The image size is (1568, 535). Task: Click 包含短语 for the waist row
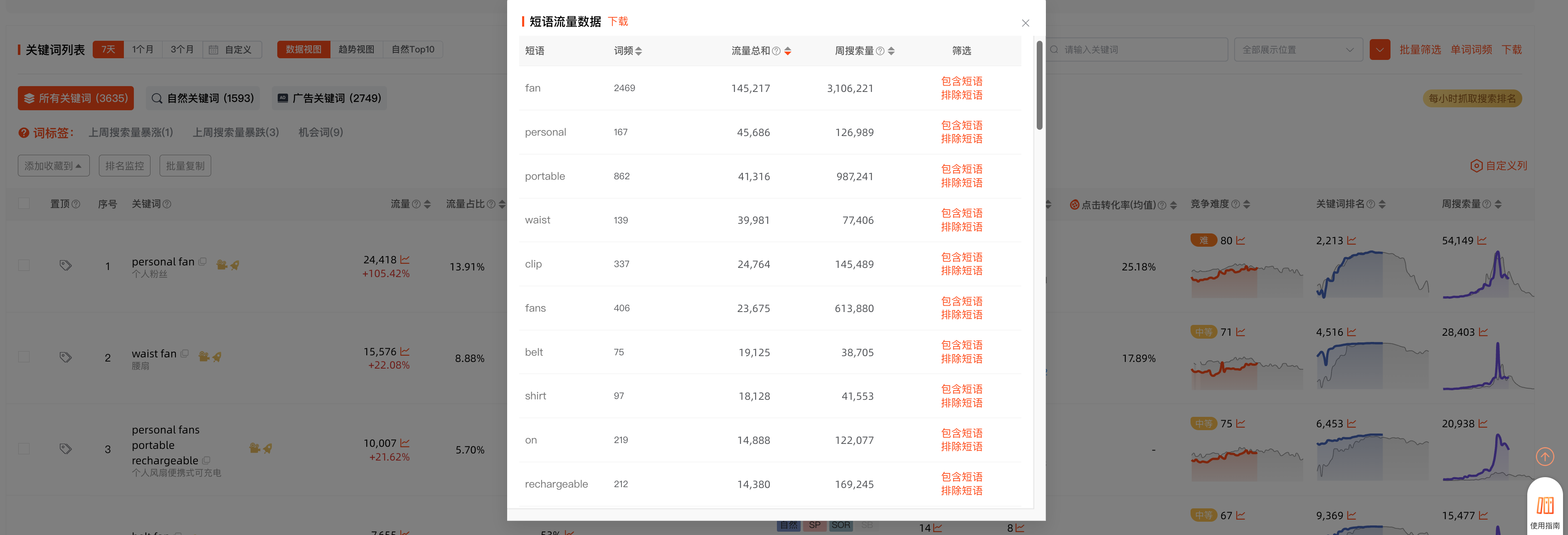click(961, 213)
